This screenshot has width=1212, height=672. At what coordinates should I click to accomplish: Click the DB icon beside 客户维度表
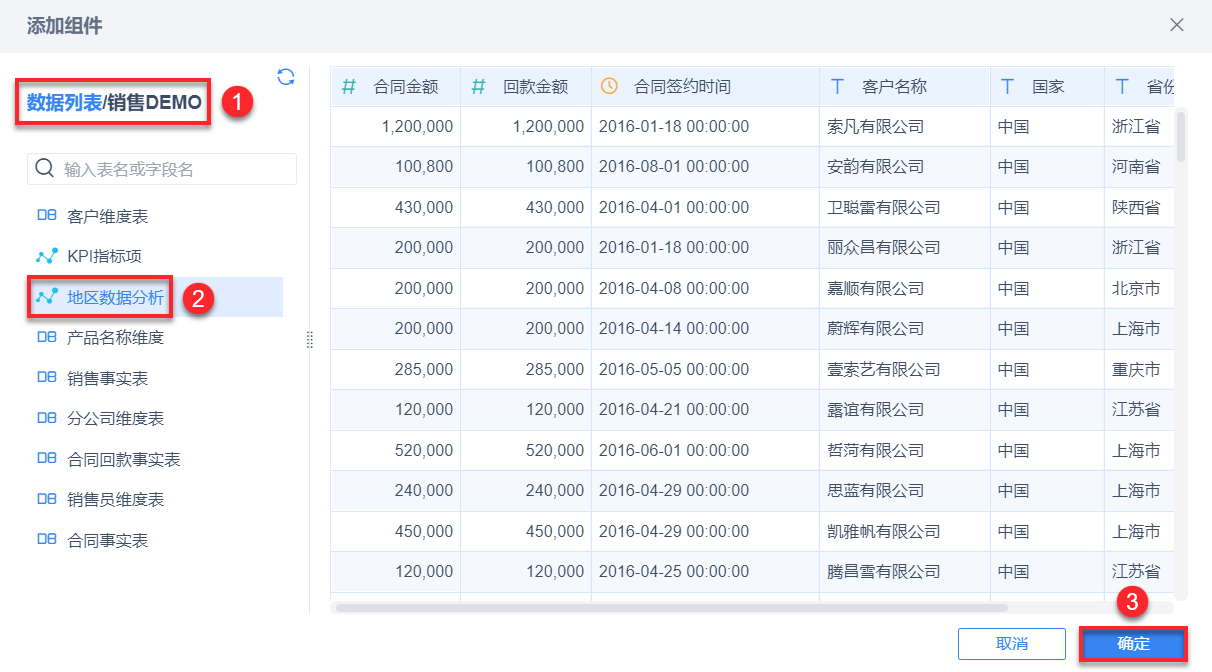[46, 215]
